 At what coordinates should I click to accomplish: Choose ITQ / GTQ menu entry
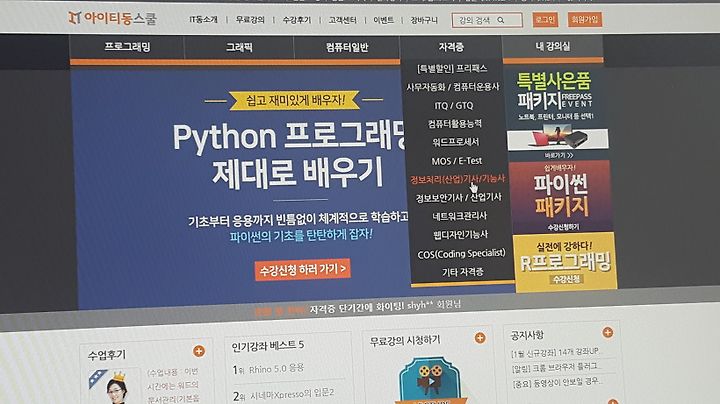pos(454,106)
